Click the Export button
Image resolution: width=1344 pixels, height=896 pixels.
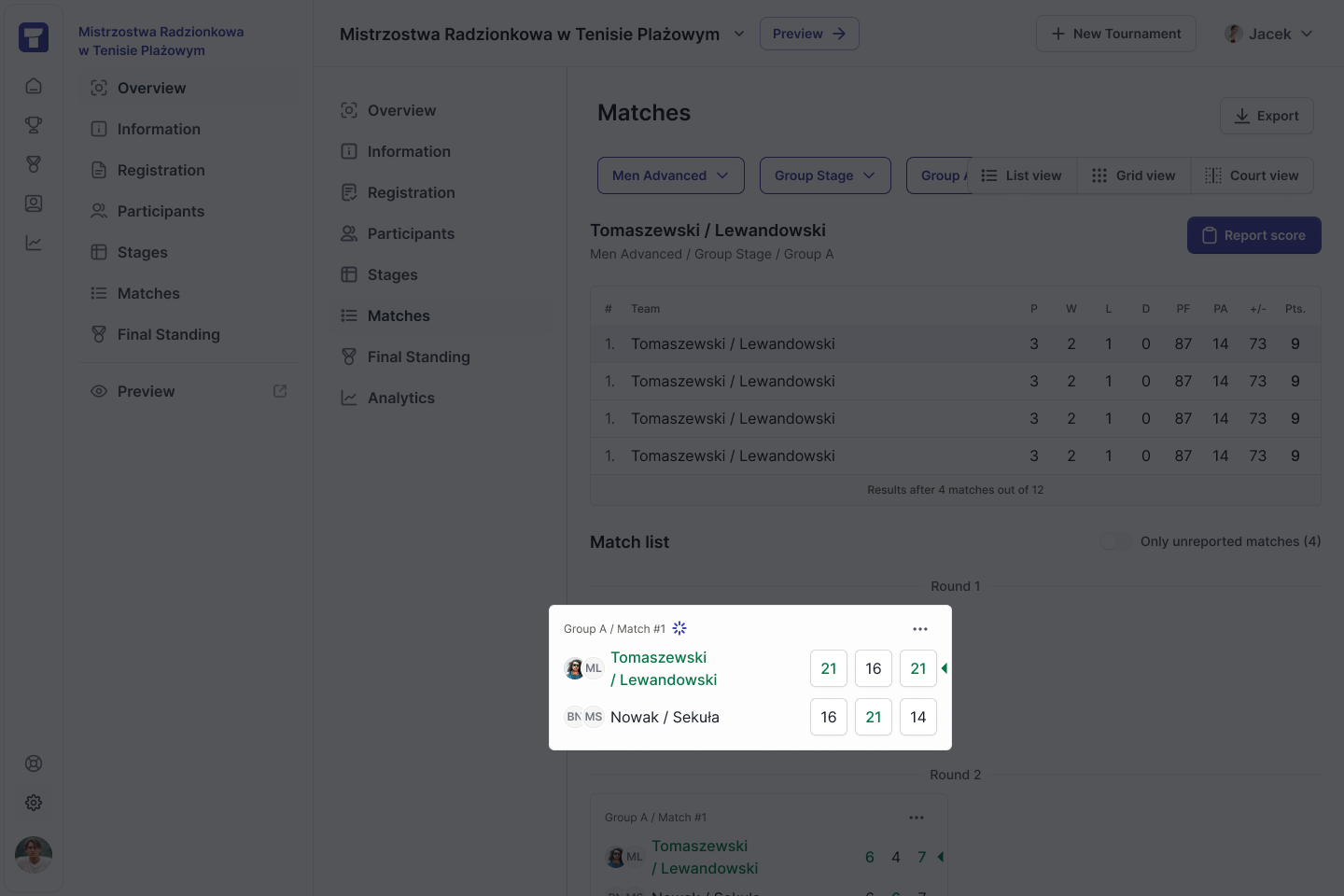coord(1267,116)
